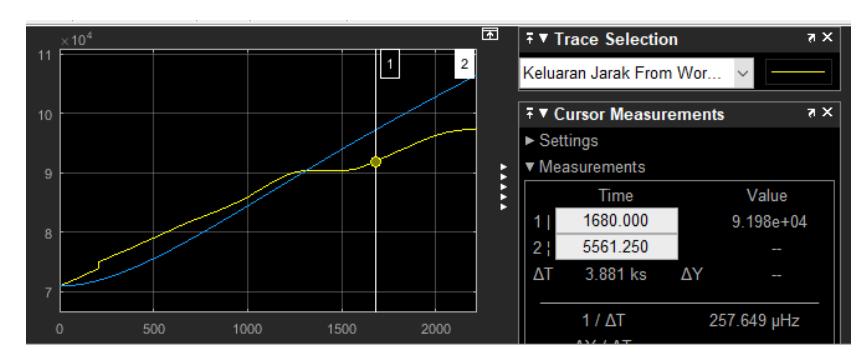Collapse the Cursor Measurements panel via its arrow
The width and height of the screenshot is (866, 362).
543,114
